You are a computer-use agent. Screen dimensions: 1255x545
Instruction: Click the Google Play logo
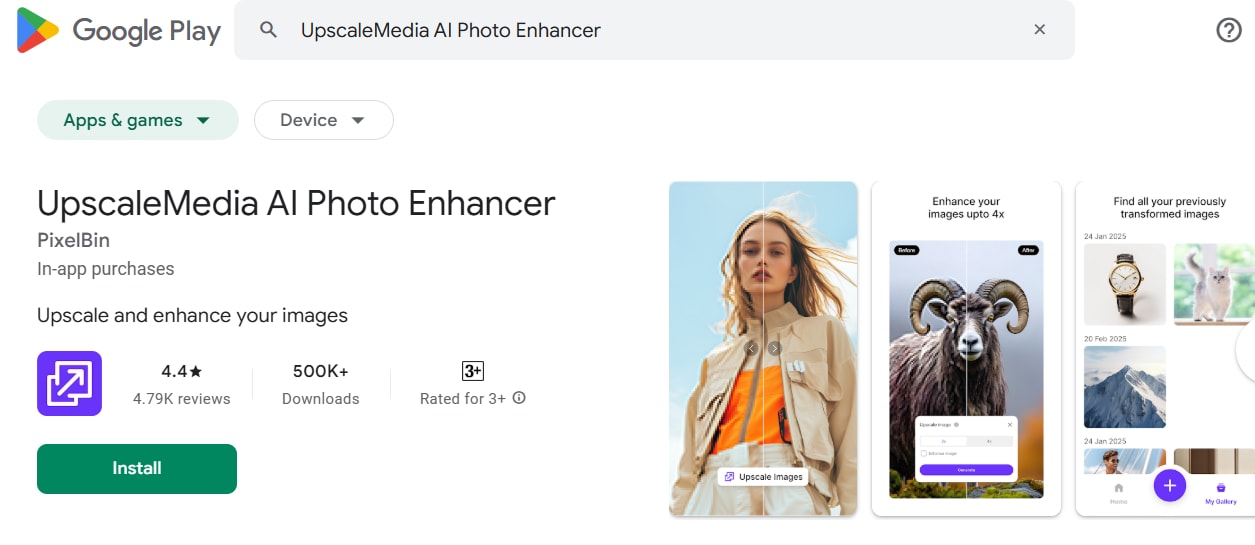tap(118, 30)
